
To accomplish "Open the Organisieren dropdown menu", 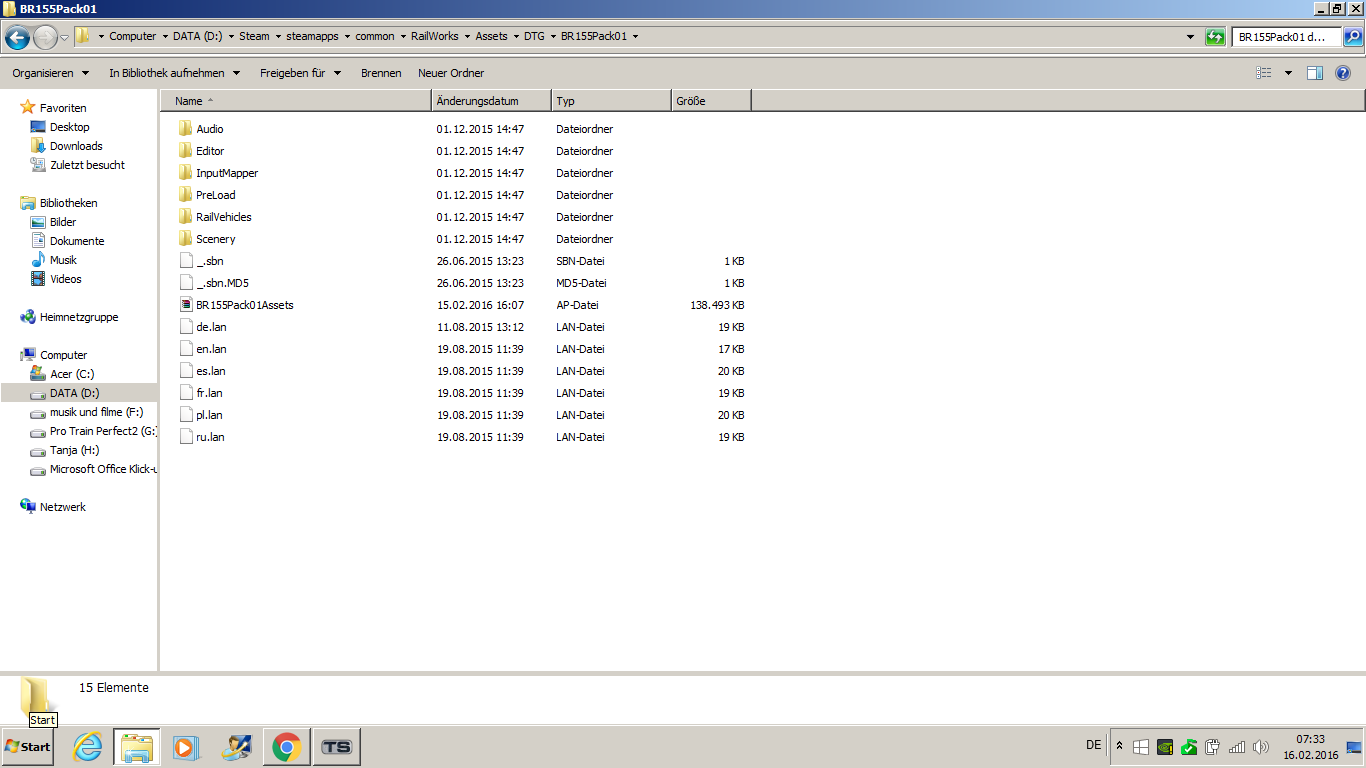I will pyautogui.click(x=51, y=73).
